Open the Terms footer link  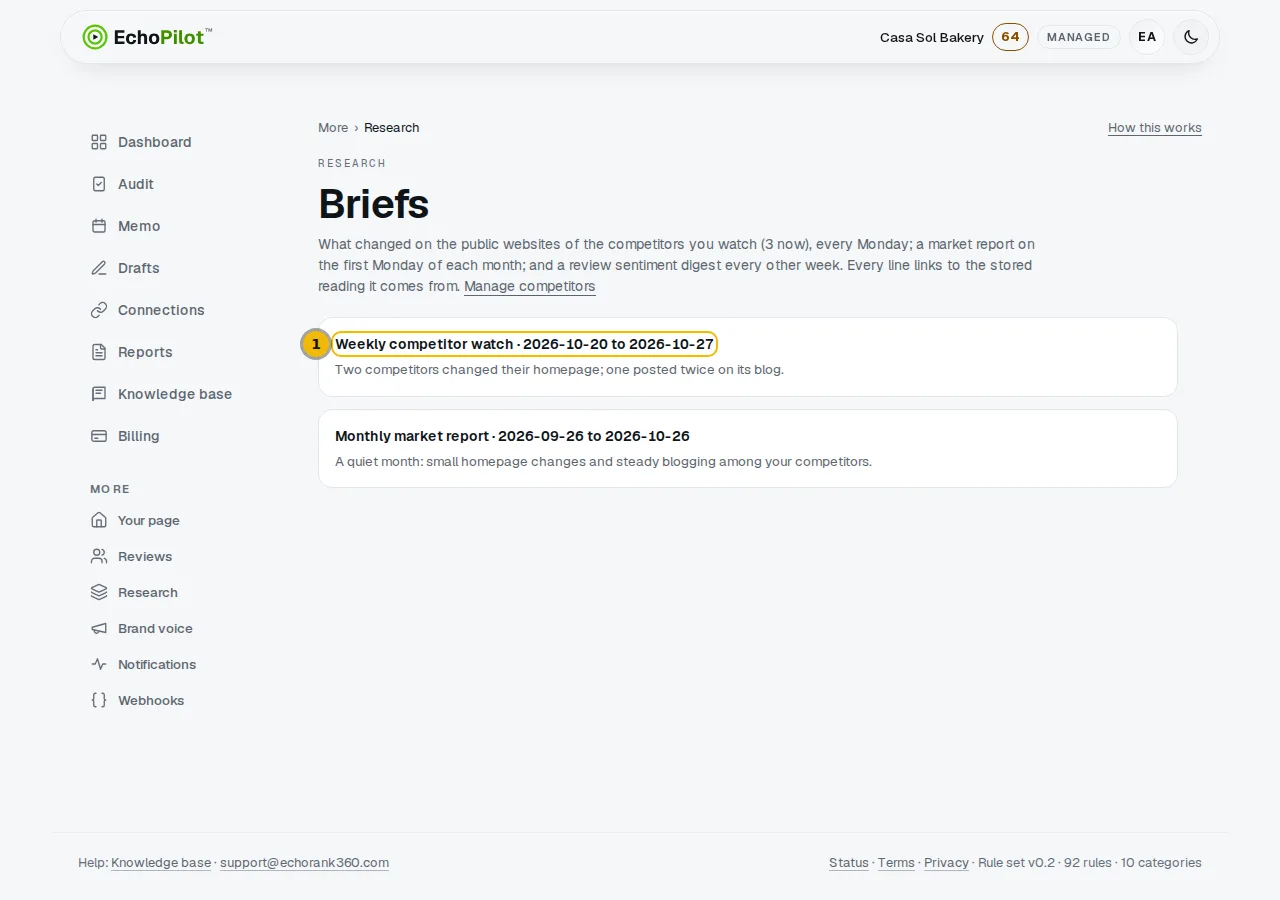(x=896, y=863)
